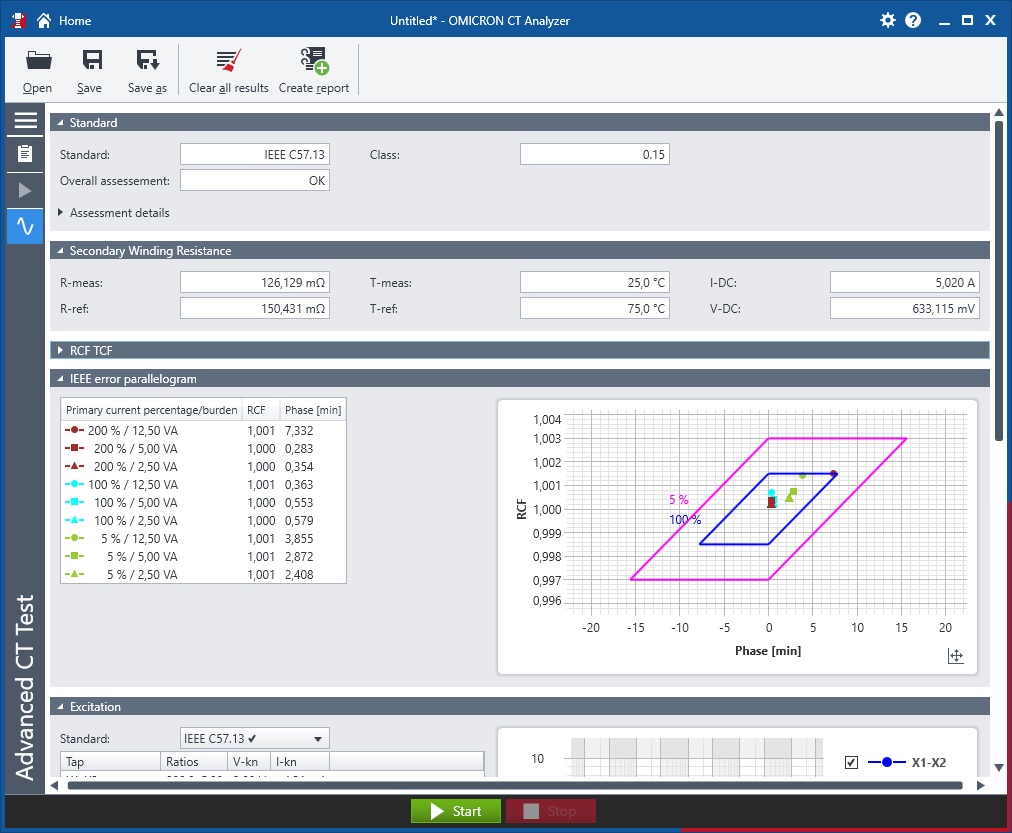Click the RCF column header
This screenshot has width=1012, height=833.
pos(261,410)
